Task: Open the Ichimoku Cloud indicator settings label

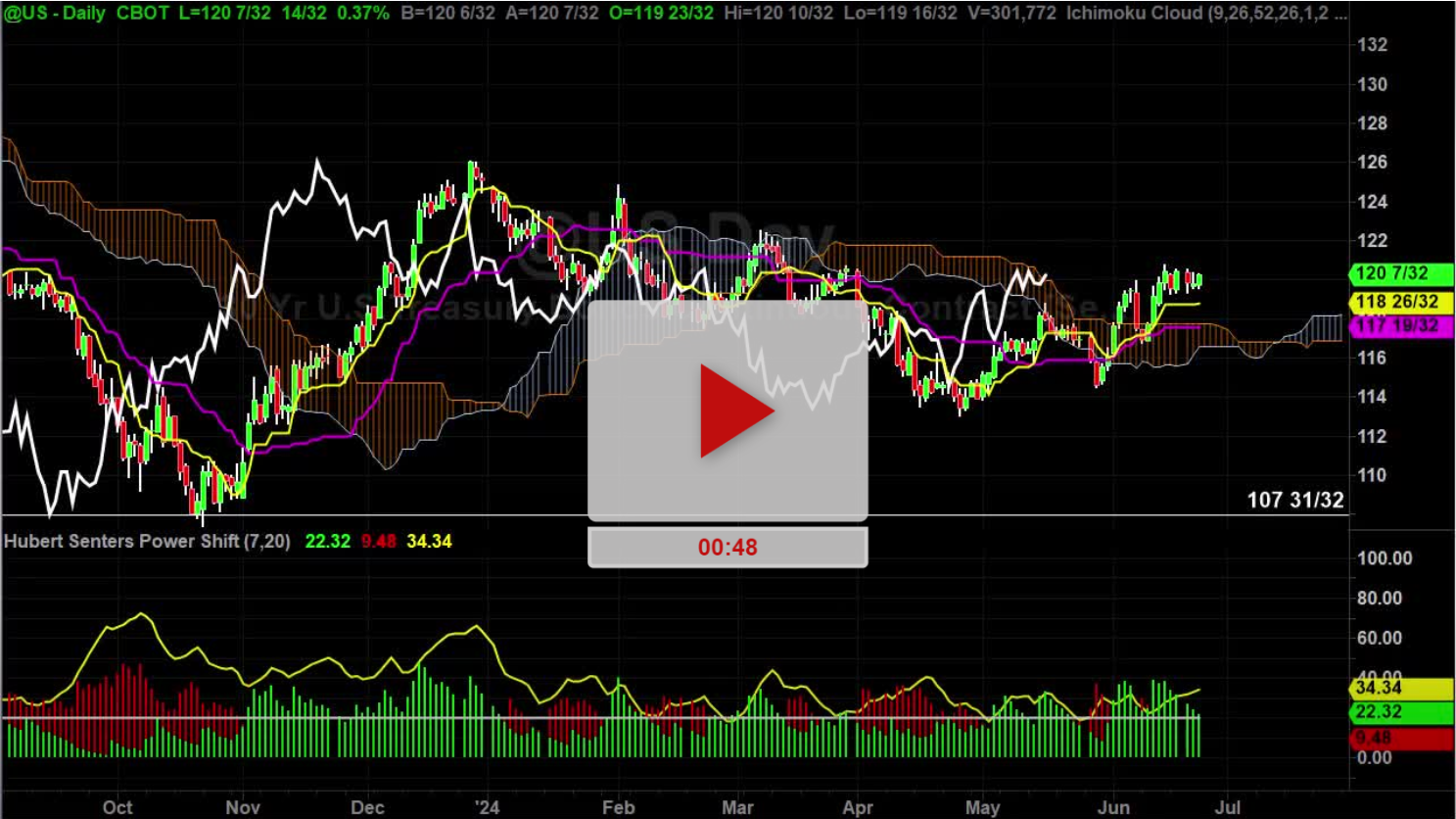Action: [x=1206, y=14]
